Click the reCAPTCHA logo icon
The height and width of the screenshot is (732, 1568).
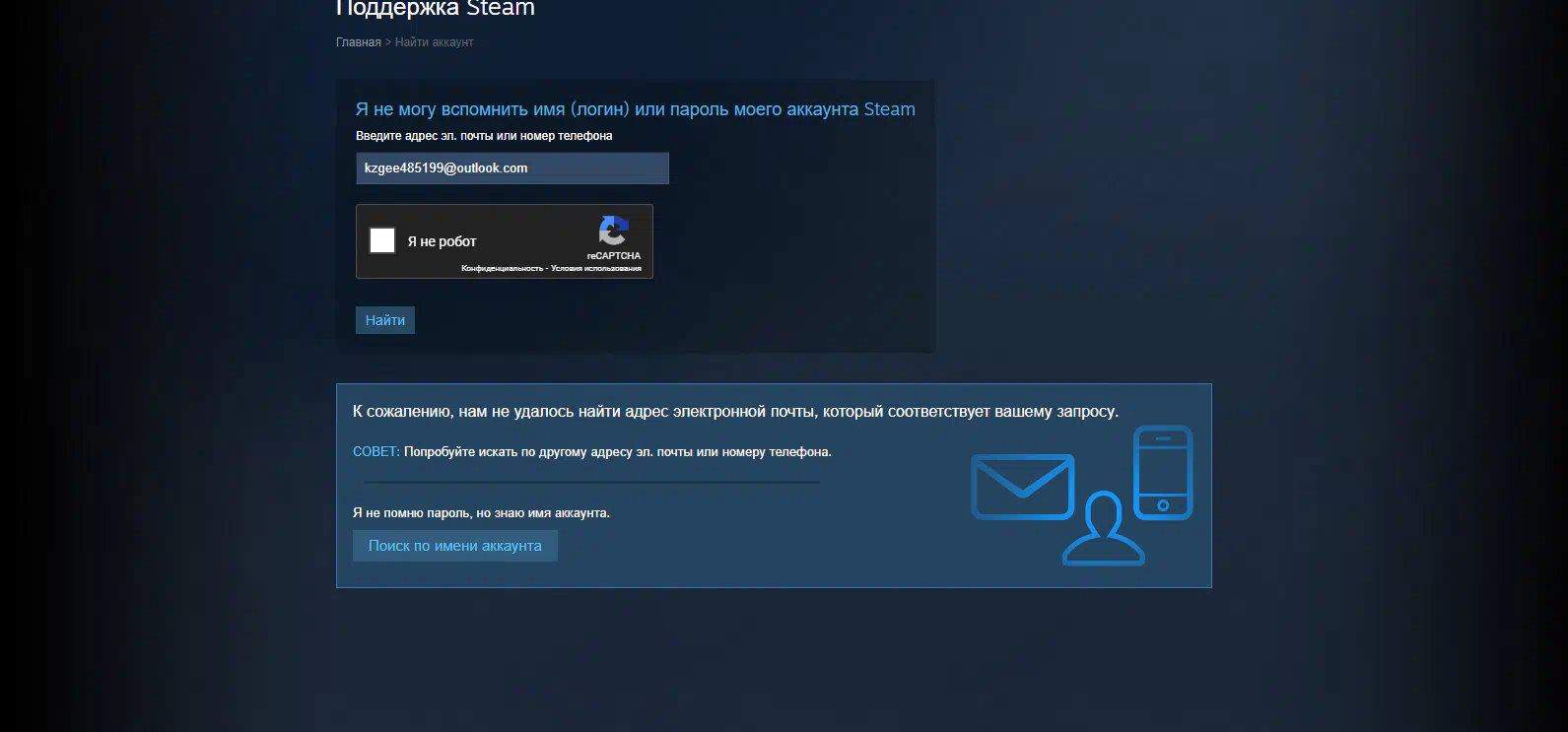pos(613,232)
